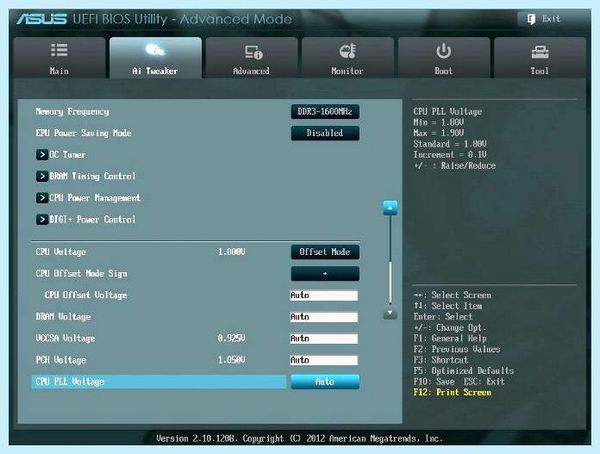
Task: Click the PCH Voltage Auto field
Action: [324, 360]
